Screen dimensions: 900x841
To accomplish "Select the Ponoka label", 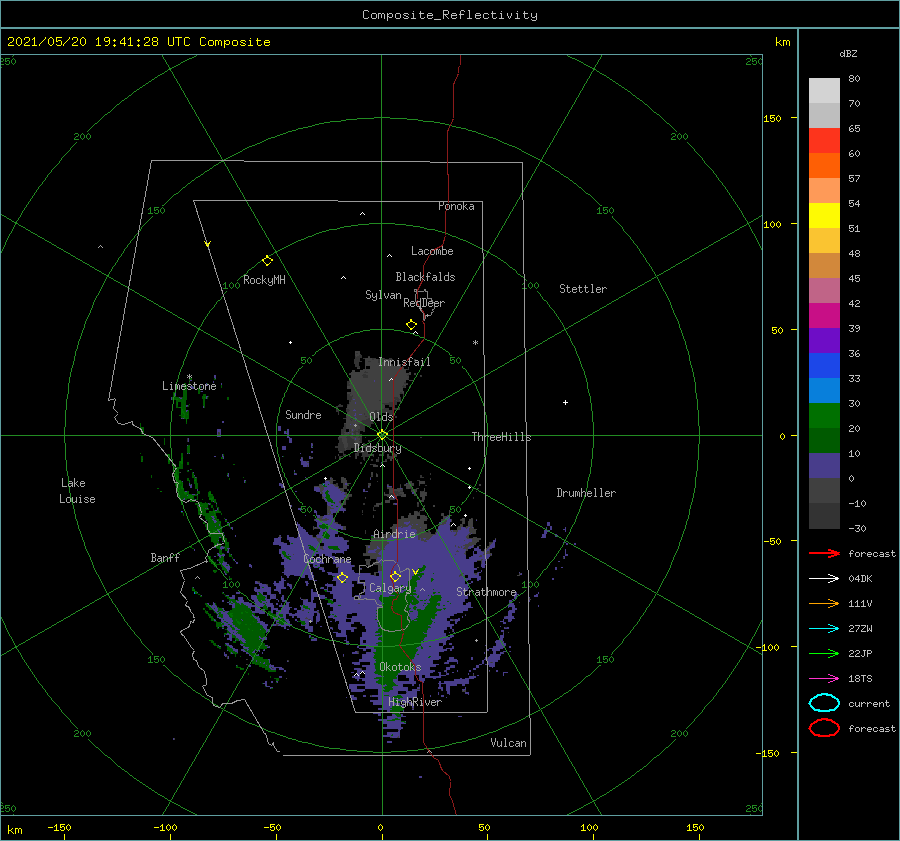I will click(456, 206).
